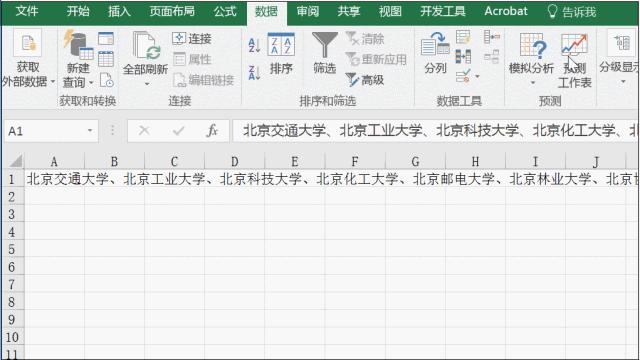Viewport: 640px width, 360px height.
Task: Click the Enter checkmark in formula bar
Action: click(x=178, y=131)
